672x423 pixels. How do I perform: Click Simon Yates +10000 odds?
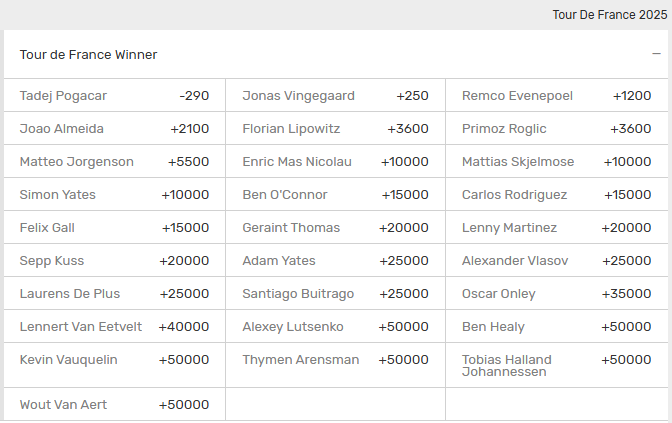114,195
